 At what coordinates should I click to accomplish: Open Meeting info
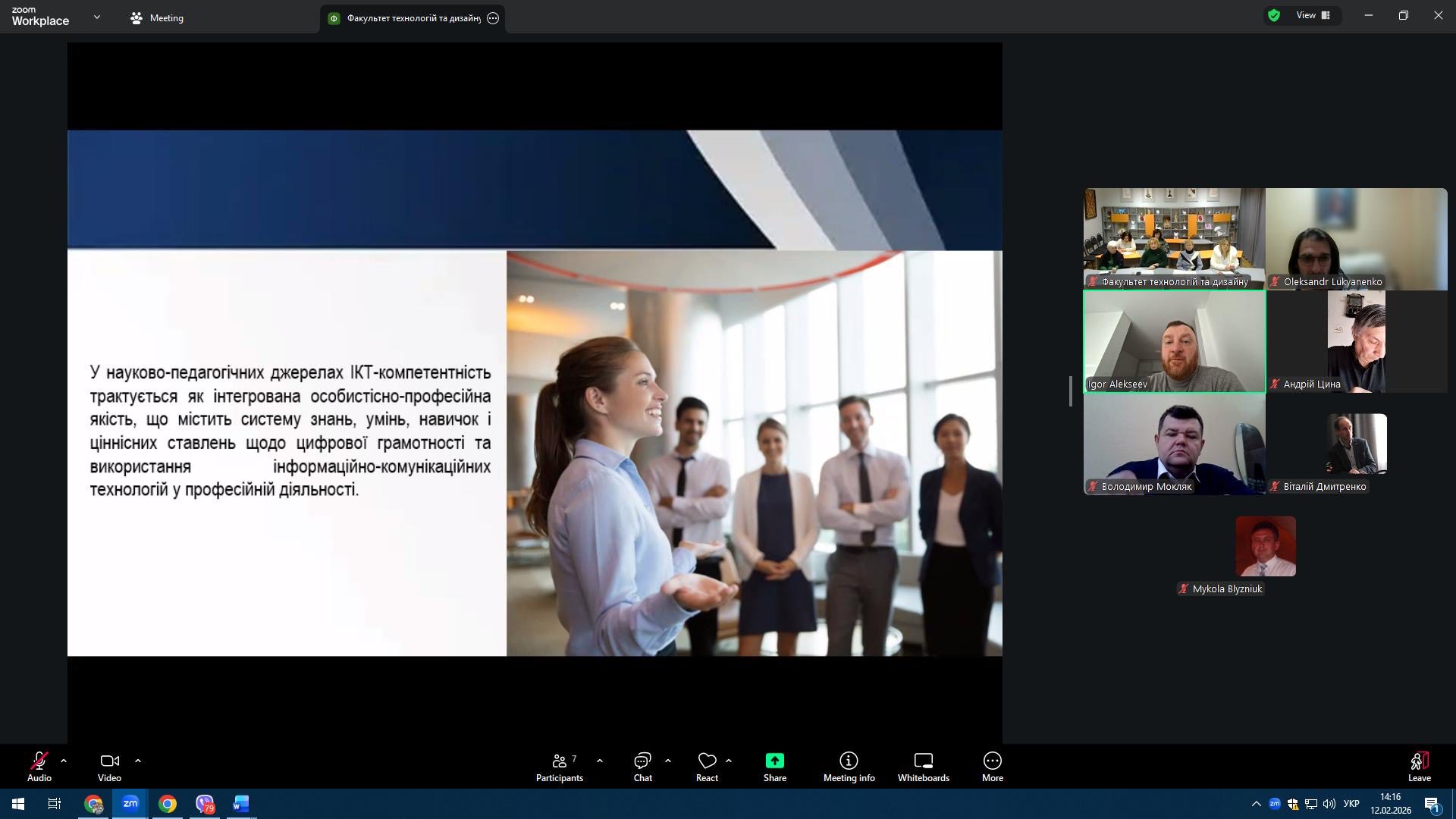pyautogui.click(x=849, y=767)
